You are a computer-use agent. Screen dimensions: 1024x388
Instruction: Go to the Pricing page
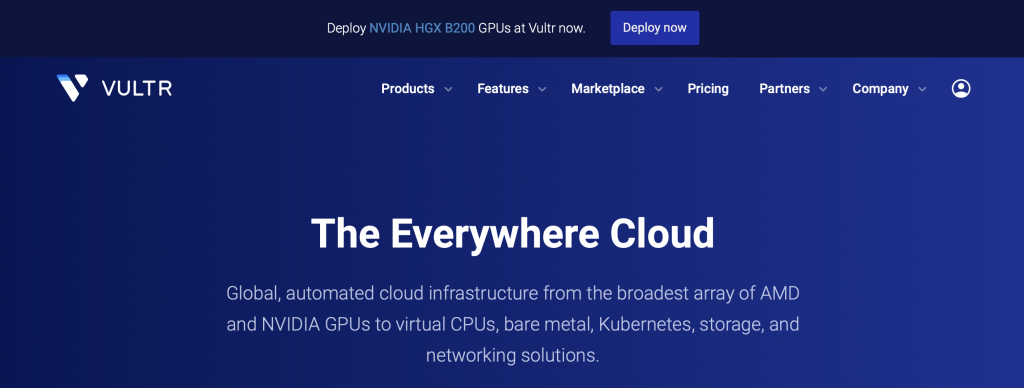[708, 89]
